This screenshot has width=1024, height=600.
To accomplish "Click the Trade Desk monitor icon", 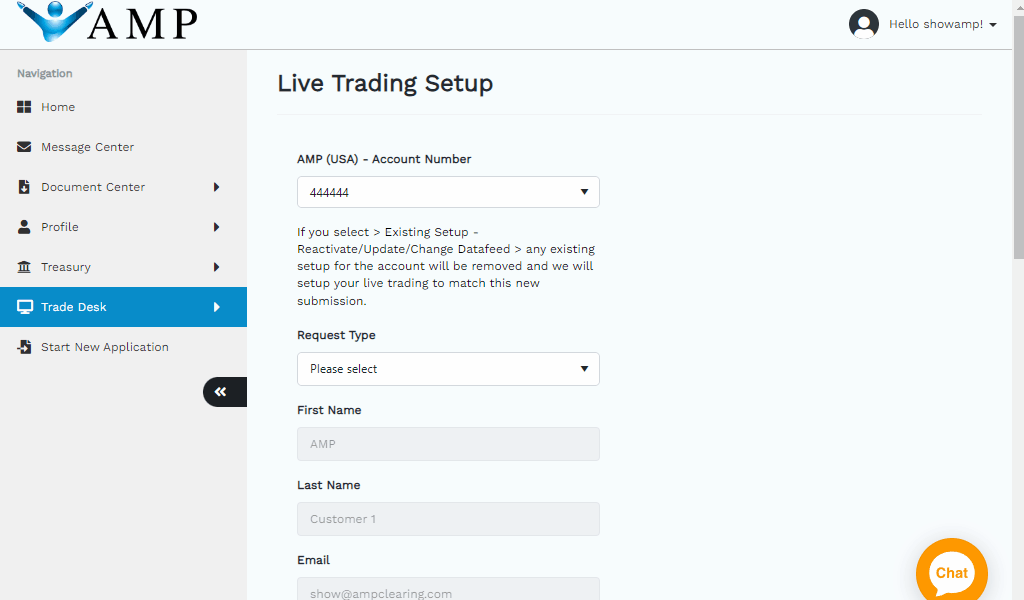I will pos(25,307).
